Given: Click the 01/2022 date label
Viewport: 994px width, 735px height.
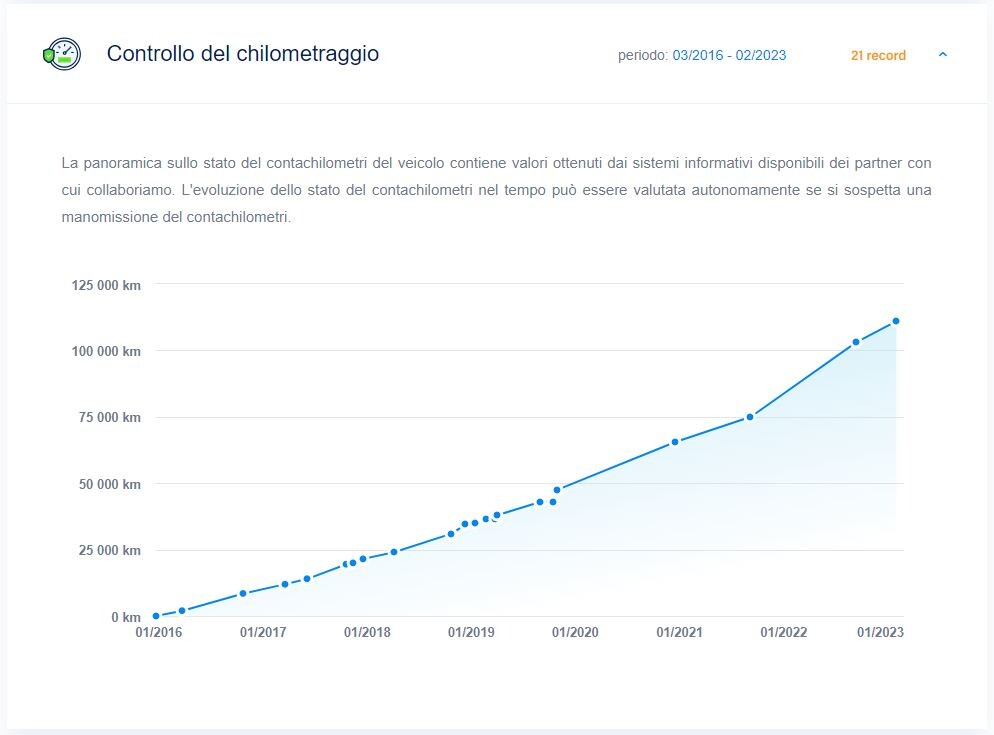Looking at the screenshot, I should pyautogui.click(x=784, y=632).
